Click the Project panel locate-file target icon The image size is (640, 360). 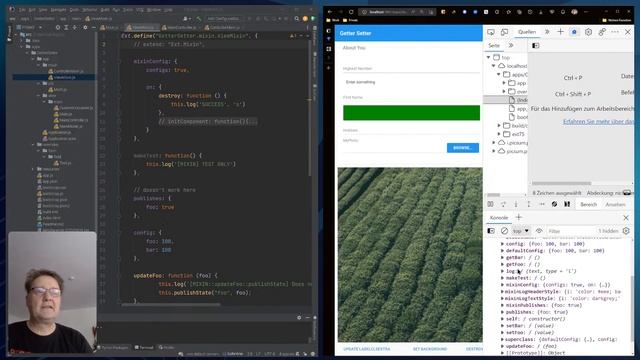58,27
